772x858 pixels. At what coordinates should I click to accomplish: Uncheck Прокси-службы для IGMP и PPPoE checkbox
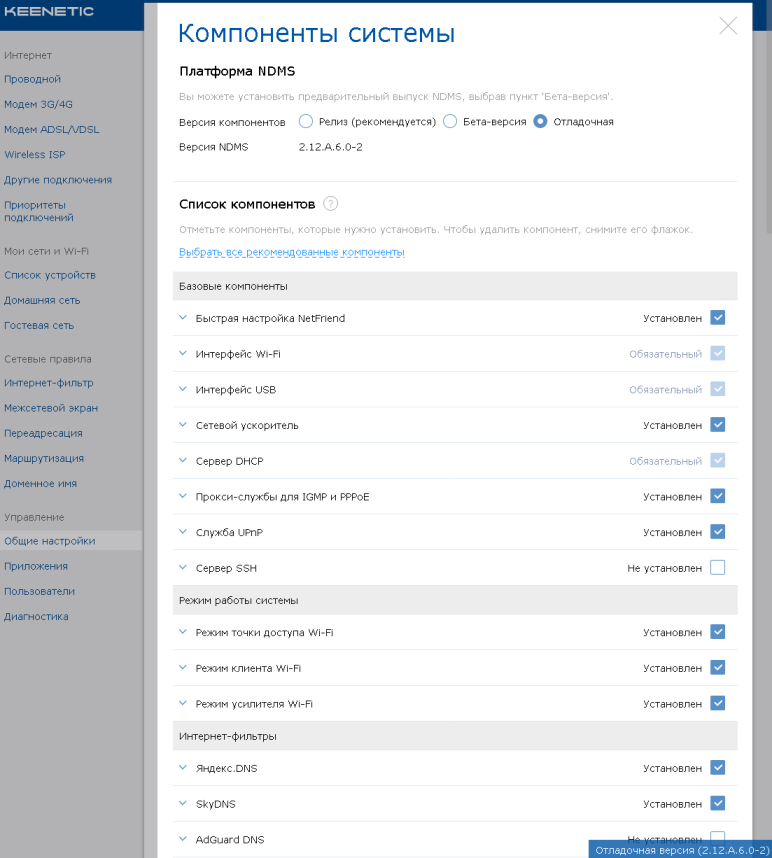coord(717,496)
